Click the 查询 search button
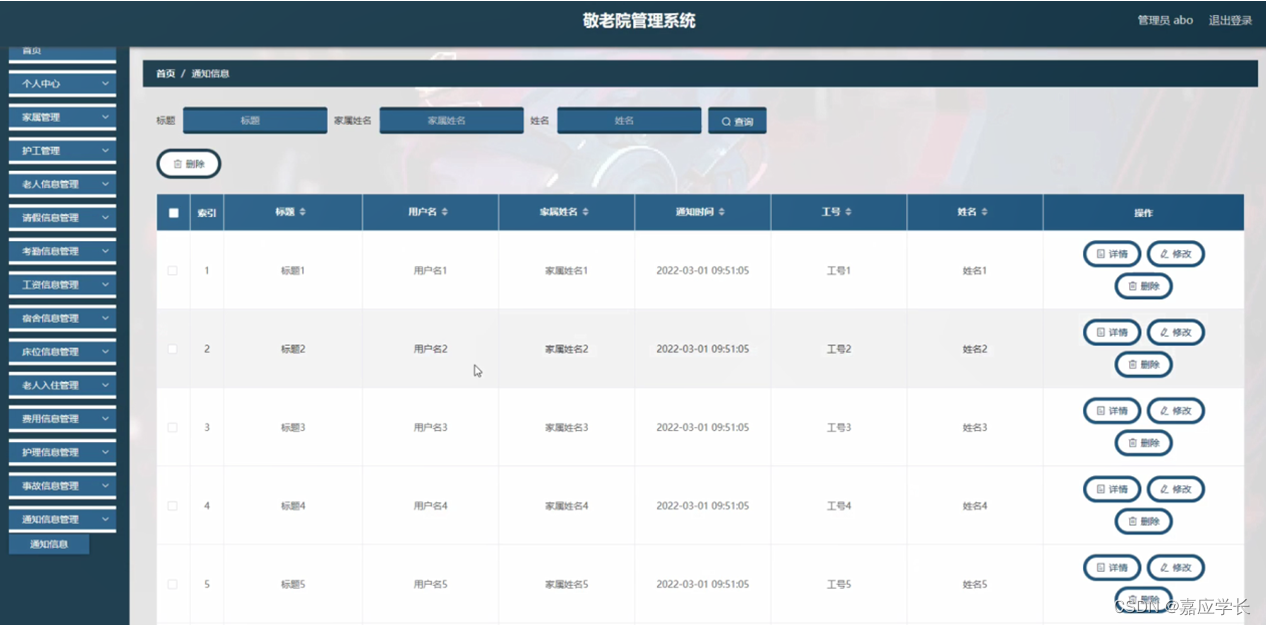 coord(737,121)
